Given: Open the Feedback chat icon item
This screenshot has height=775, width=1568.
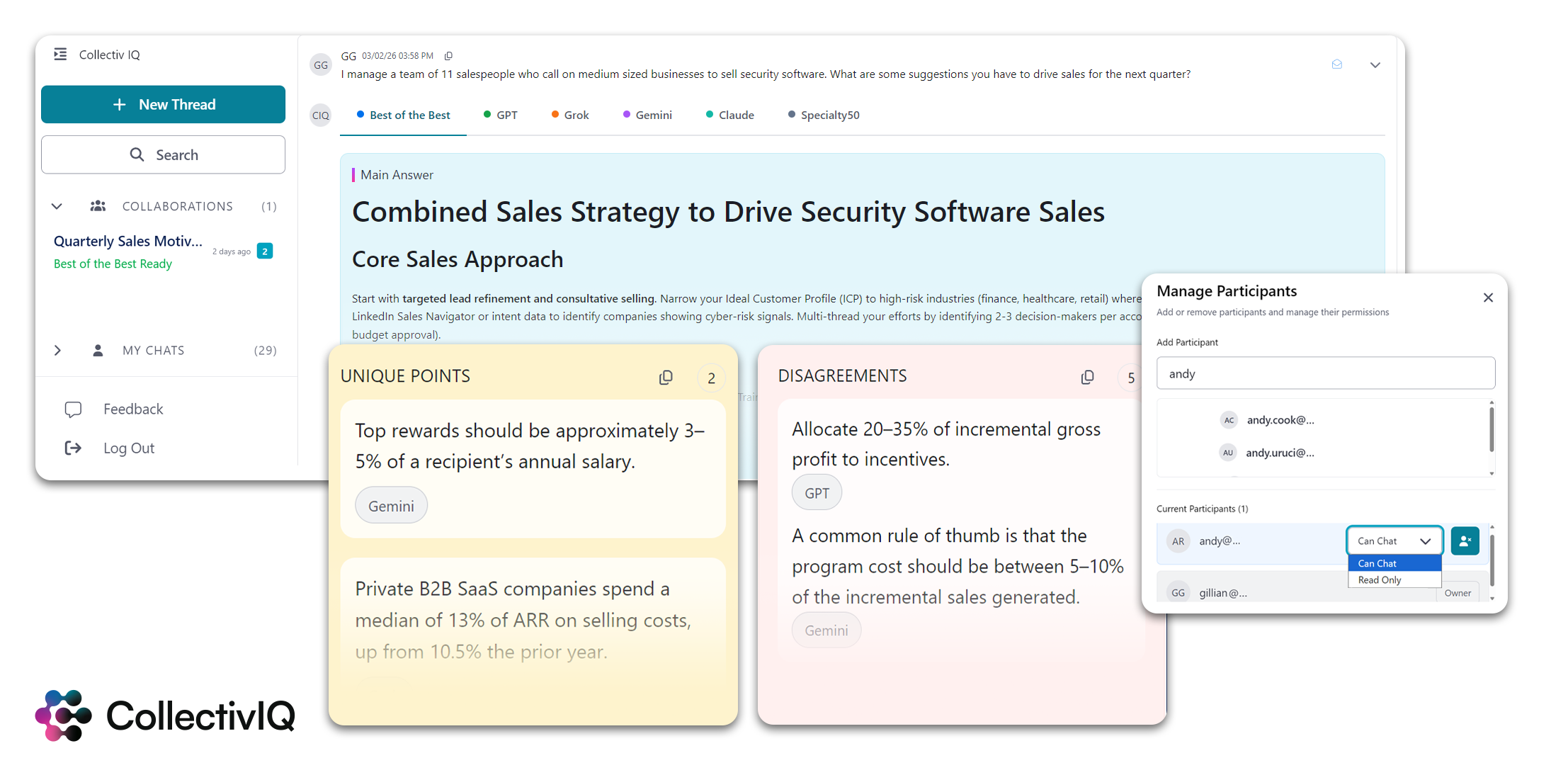Looking at the screenshot, I should [x=73, y=409].
